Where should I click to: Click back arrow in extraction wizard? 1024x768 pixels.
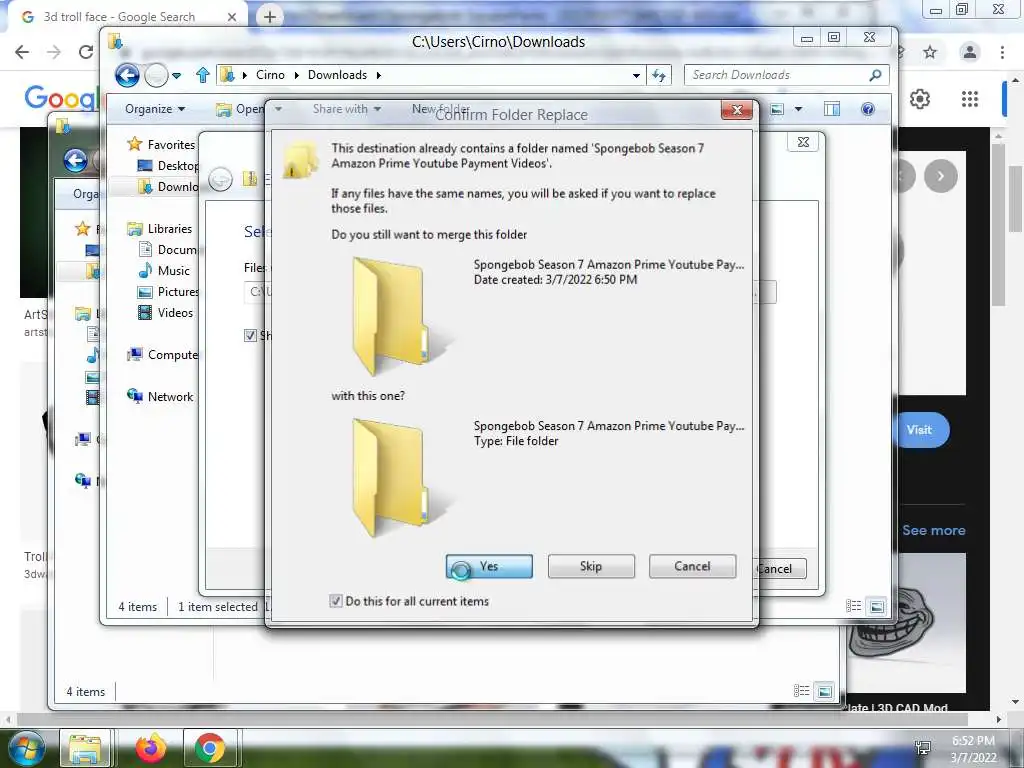coord(221,178)
